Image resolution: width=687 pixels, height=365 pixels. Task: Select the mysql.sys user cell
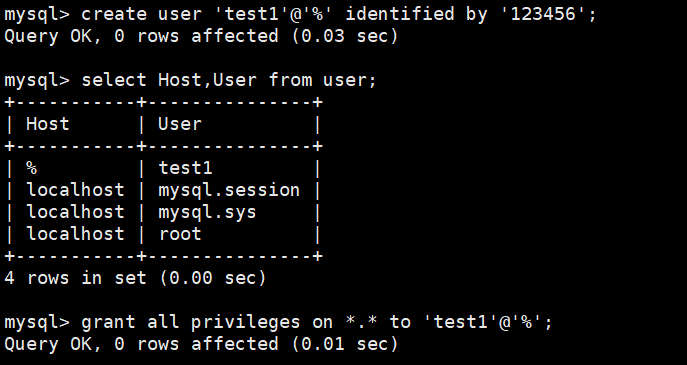pos(207,212)
